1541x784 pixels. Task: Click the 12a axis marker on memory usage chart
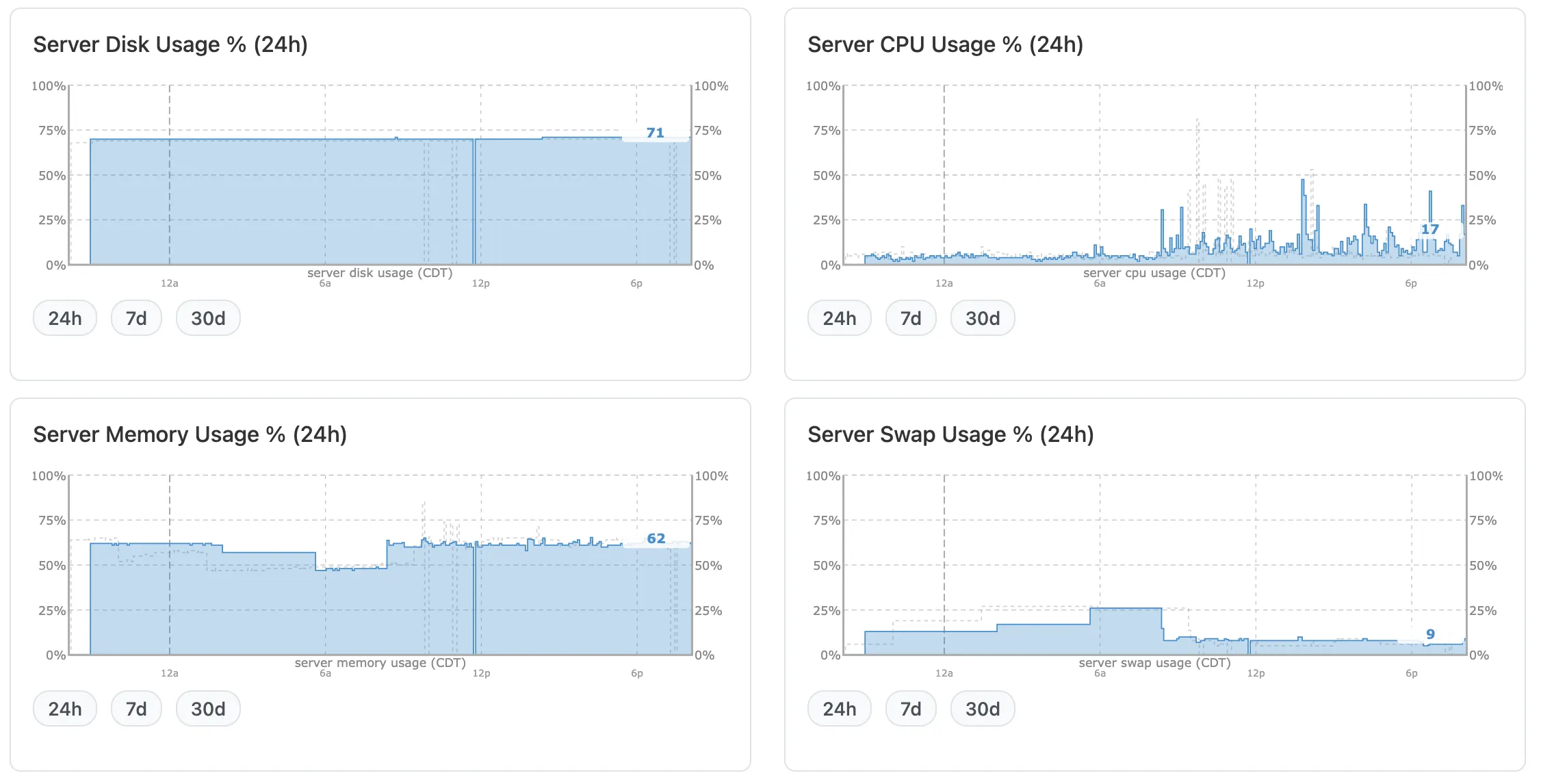(x=170, y=673)
